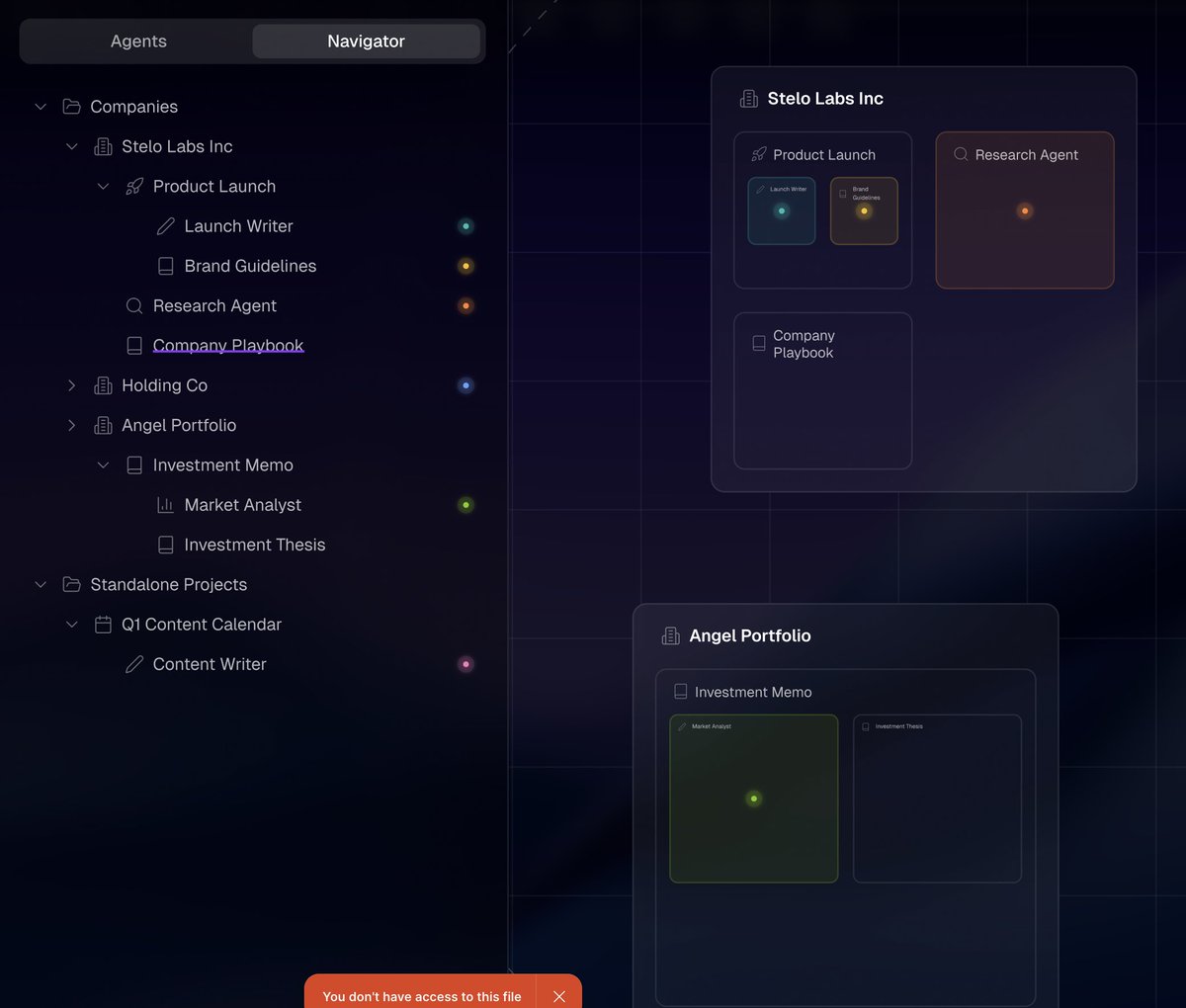Select Launch Writer in the tree
The width and height of the screenshot is (1186, 1008).
(x=238, y=226)
